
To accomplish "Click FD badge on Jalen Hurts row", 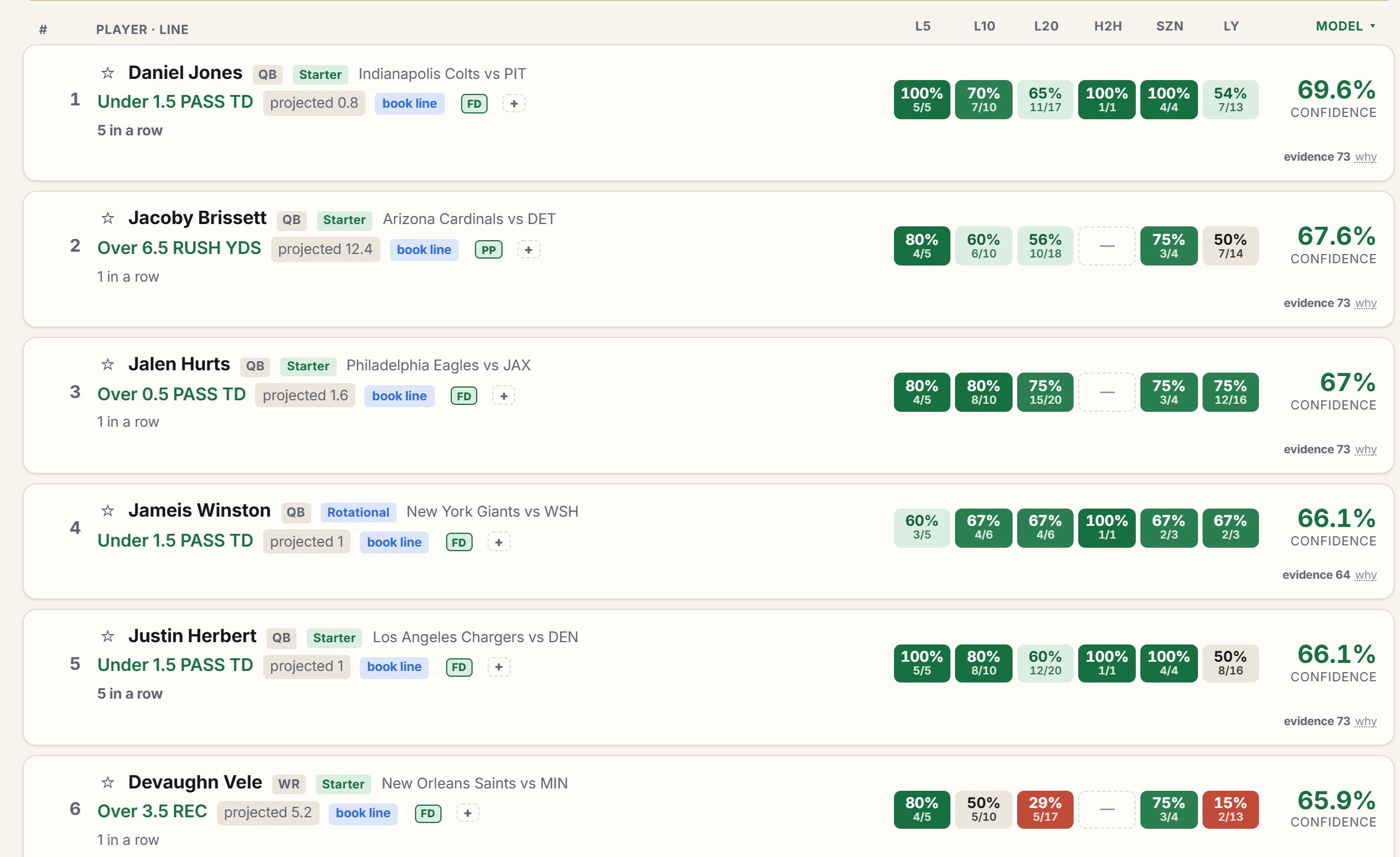I will pos(464,396).
